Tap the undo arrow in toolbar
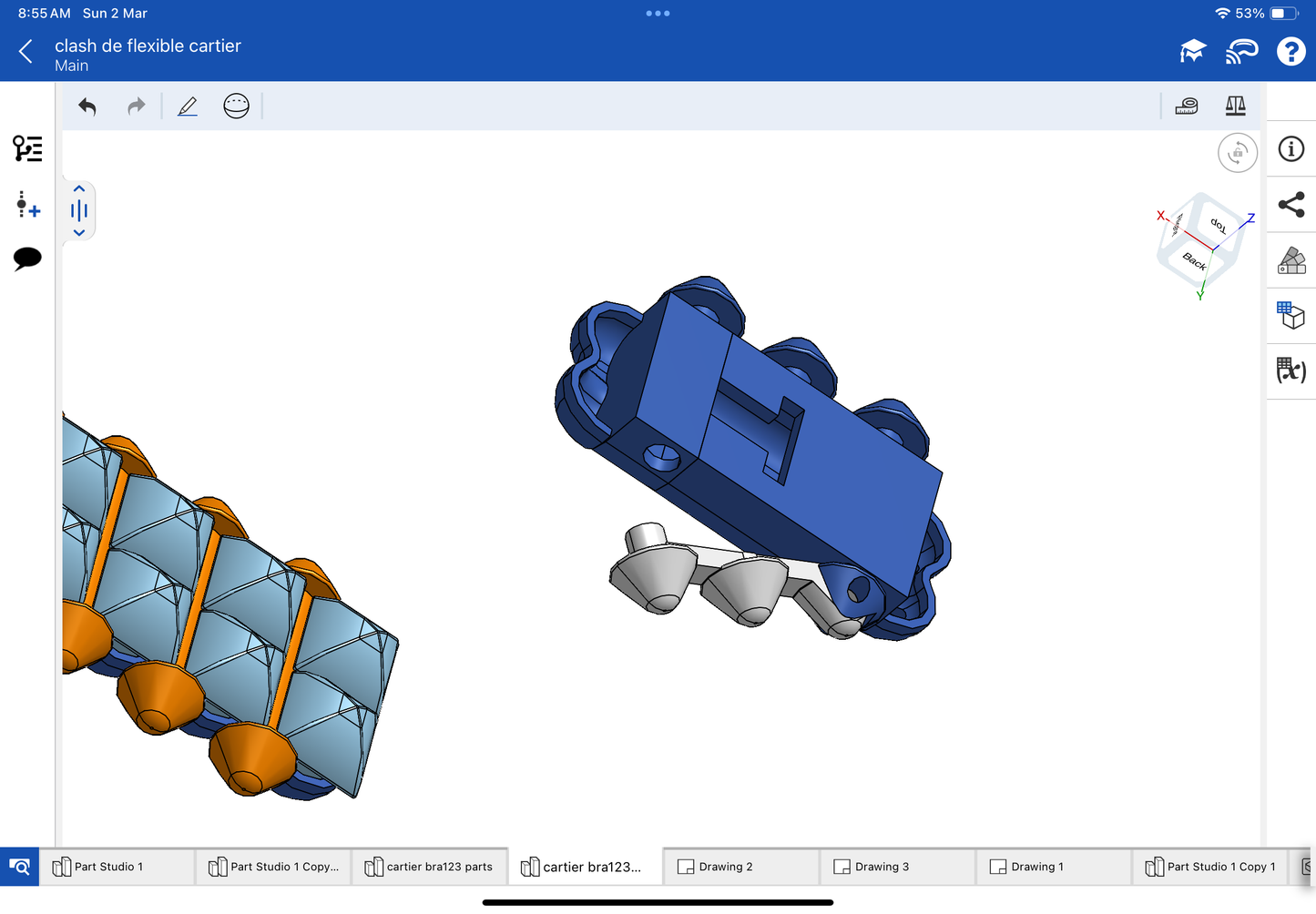 pos(87,107)
